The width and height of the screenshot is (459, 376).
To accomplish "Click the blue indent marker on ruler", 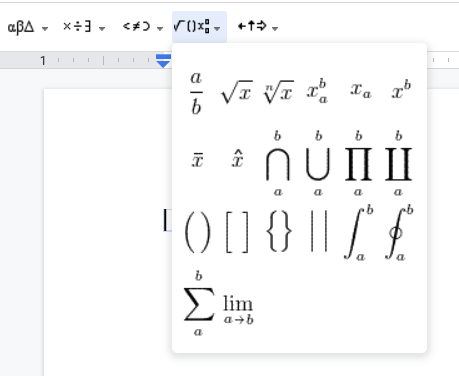I will (163, 61).
